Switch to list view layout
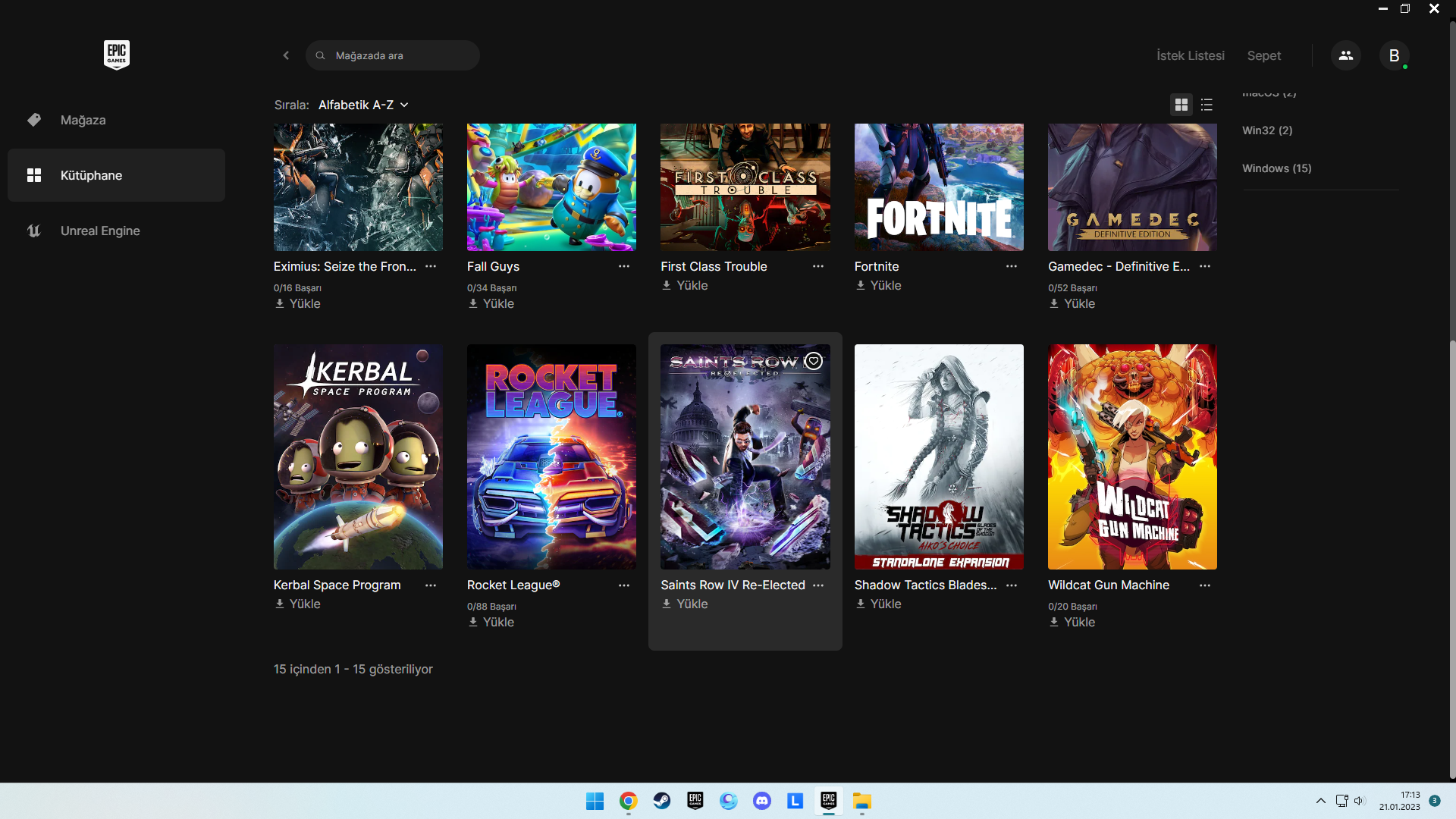Image resolution: width=1456 pixels, height=819 pixels. point(1207,105)
